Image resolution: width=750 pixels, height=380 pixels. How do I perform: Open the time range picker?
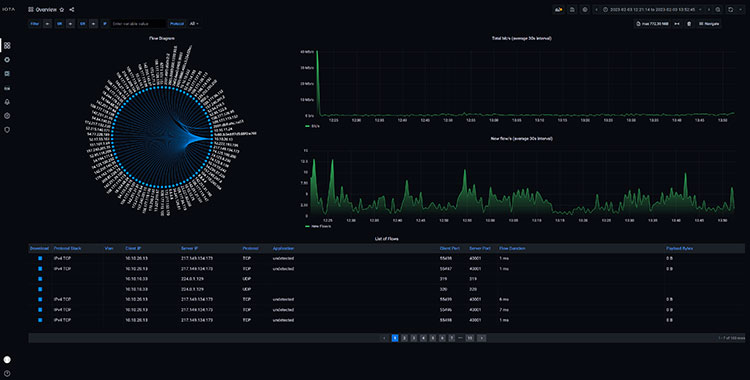652,10
